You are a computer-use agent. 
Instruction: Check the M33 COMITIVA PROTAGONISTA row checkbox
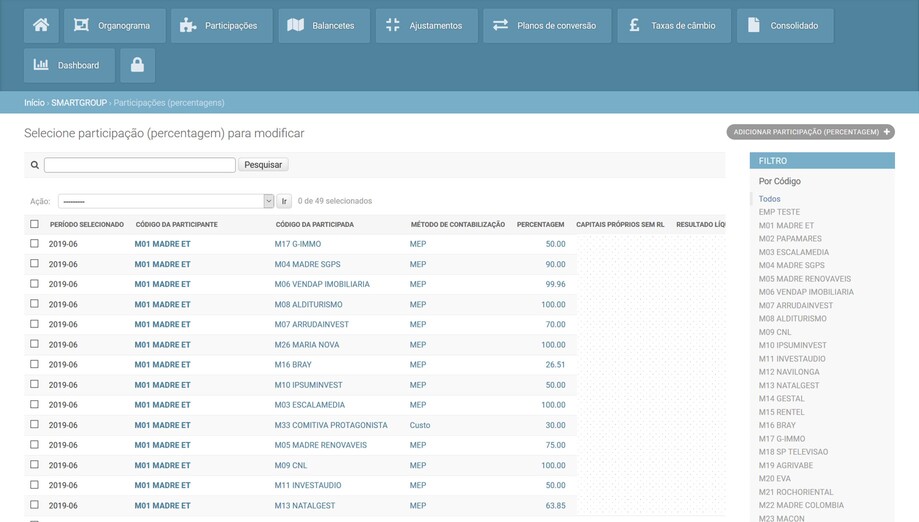(35, 424)
